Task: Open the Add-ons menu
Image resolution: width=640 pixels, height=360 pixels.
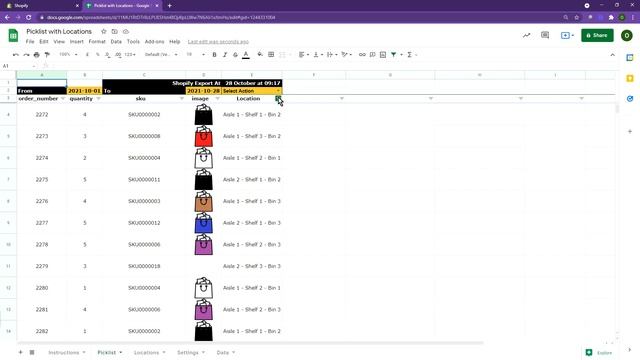Action: pyautogui.click(x=154, y=42)
